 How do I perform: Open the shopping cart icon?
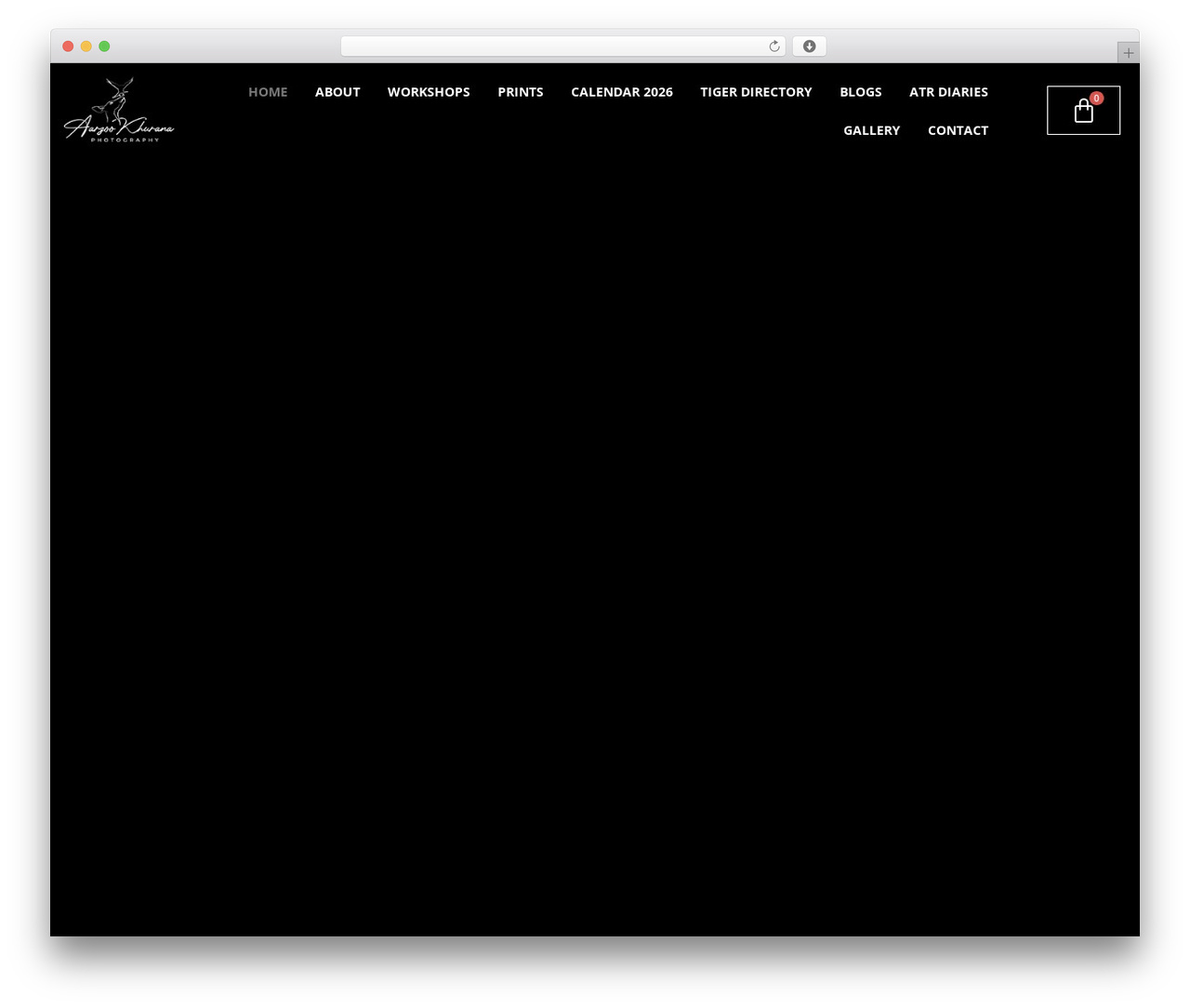(1083, 111)
